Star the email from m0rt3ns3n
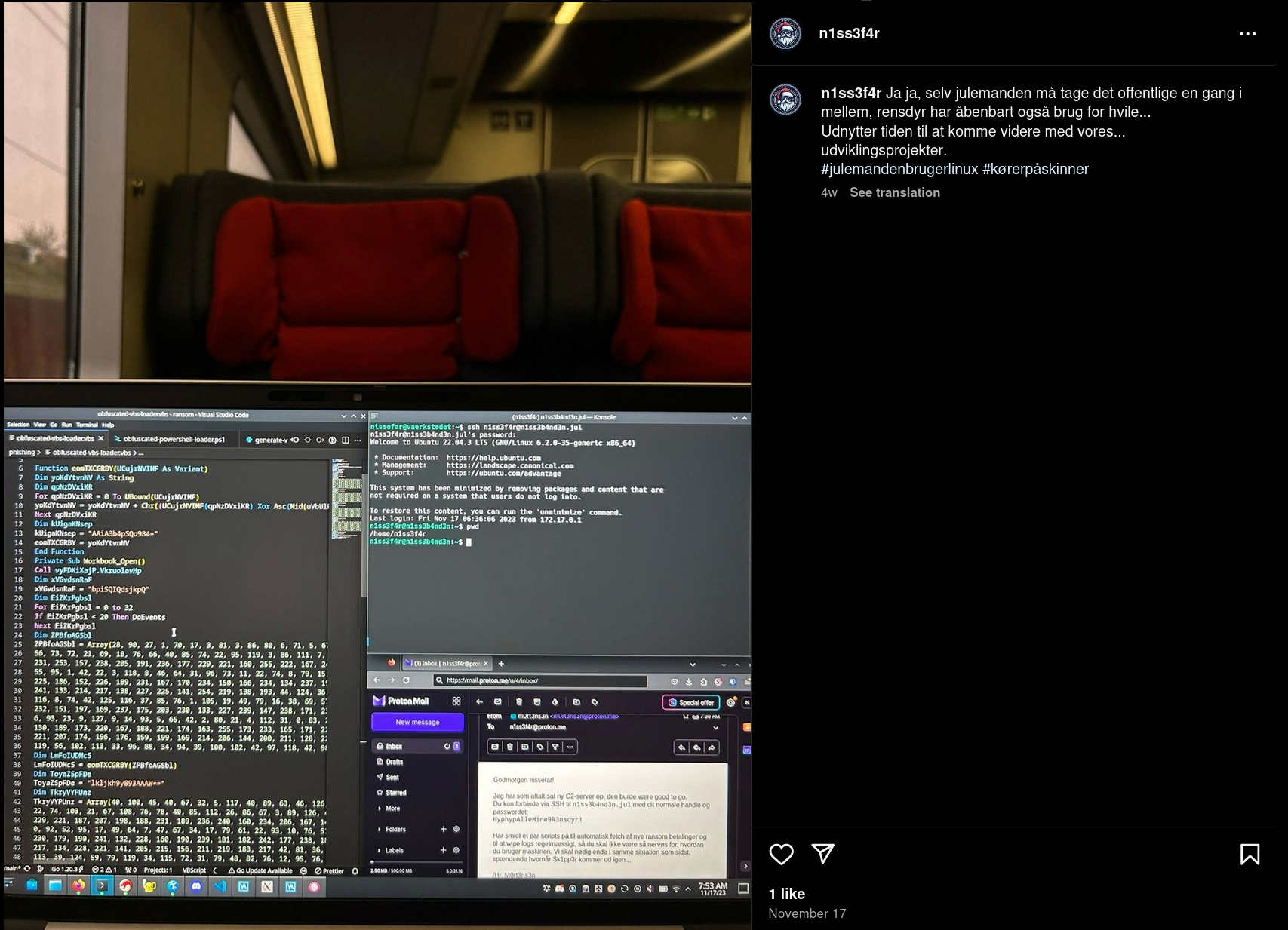1288x930 pixels. coord(685,716)
